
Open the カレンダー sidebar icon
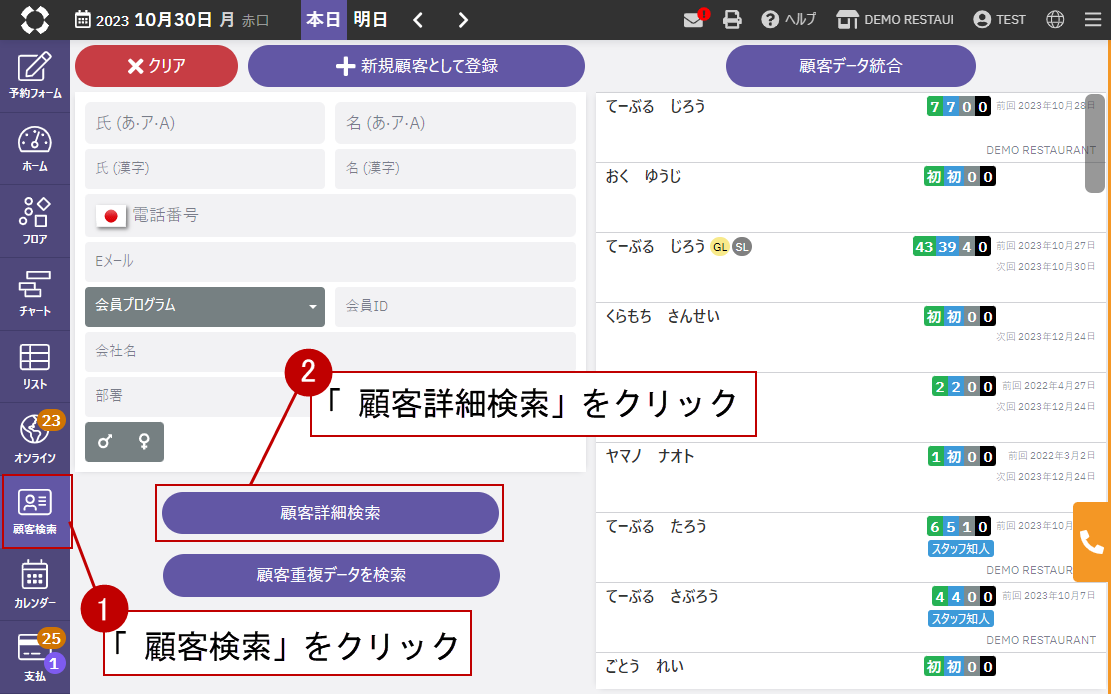[35, 585]
